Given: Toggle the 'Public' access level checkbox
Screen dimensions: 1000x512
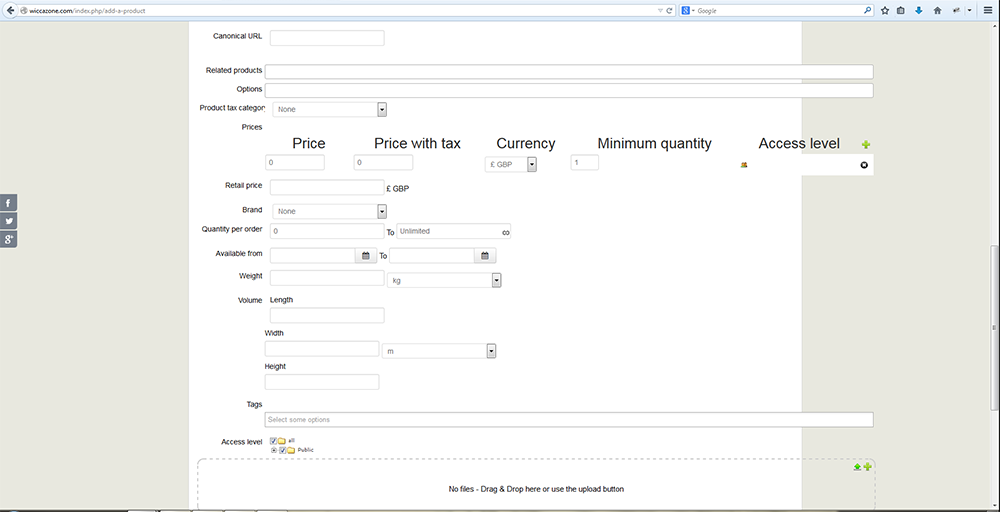Looking at the screenshot, I should (283, 450).
